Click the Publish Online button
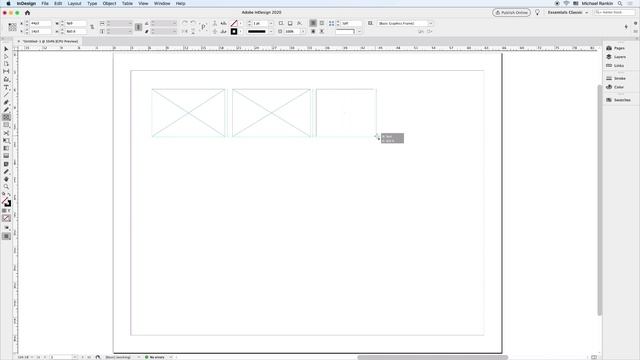This screenshot has width=640, height=360. 511,13
